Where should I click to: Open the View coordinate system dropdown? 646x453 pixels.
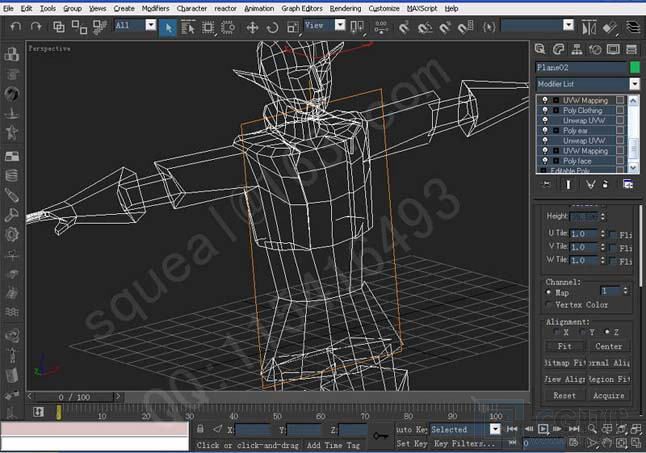point(340,26)
